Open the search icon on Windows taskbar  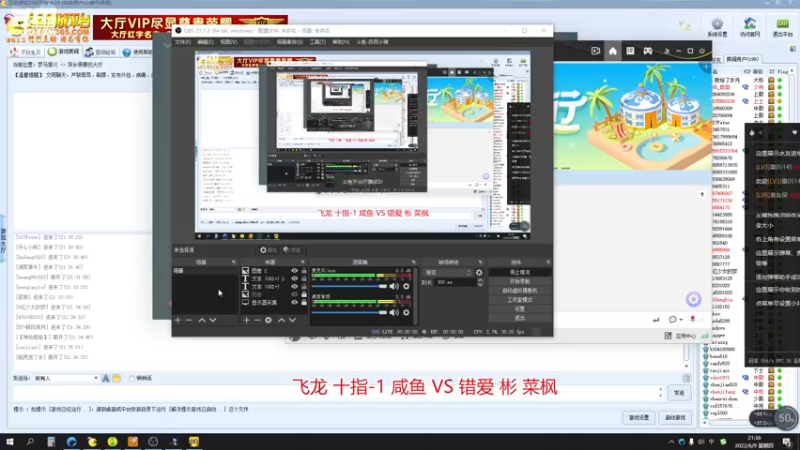point(30,441)
